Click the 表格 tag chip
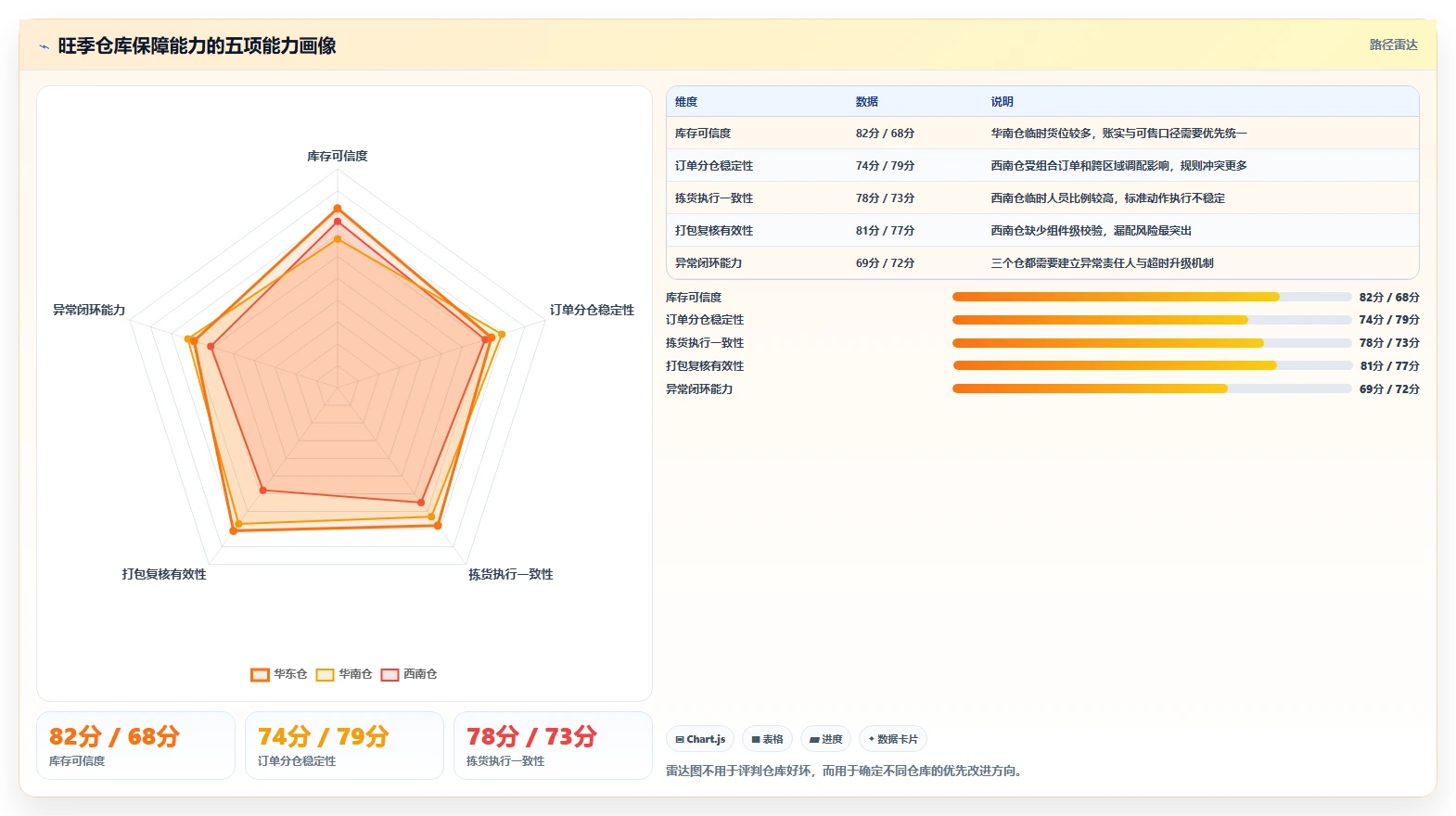The height and width of the screenshot is (816, 1456). [767, 739]
